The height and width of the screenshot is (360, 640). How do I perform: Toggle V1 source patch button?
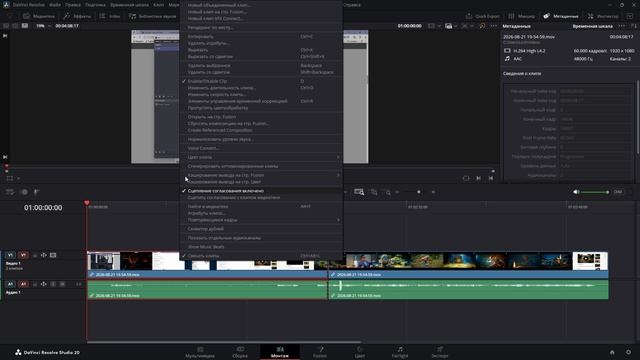(11, 255)
